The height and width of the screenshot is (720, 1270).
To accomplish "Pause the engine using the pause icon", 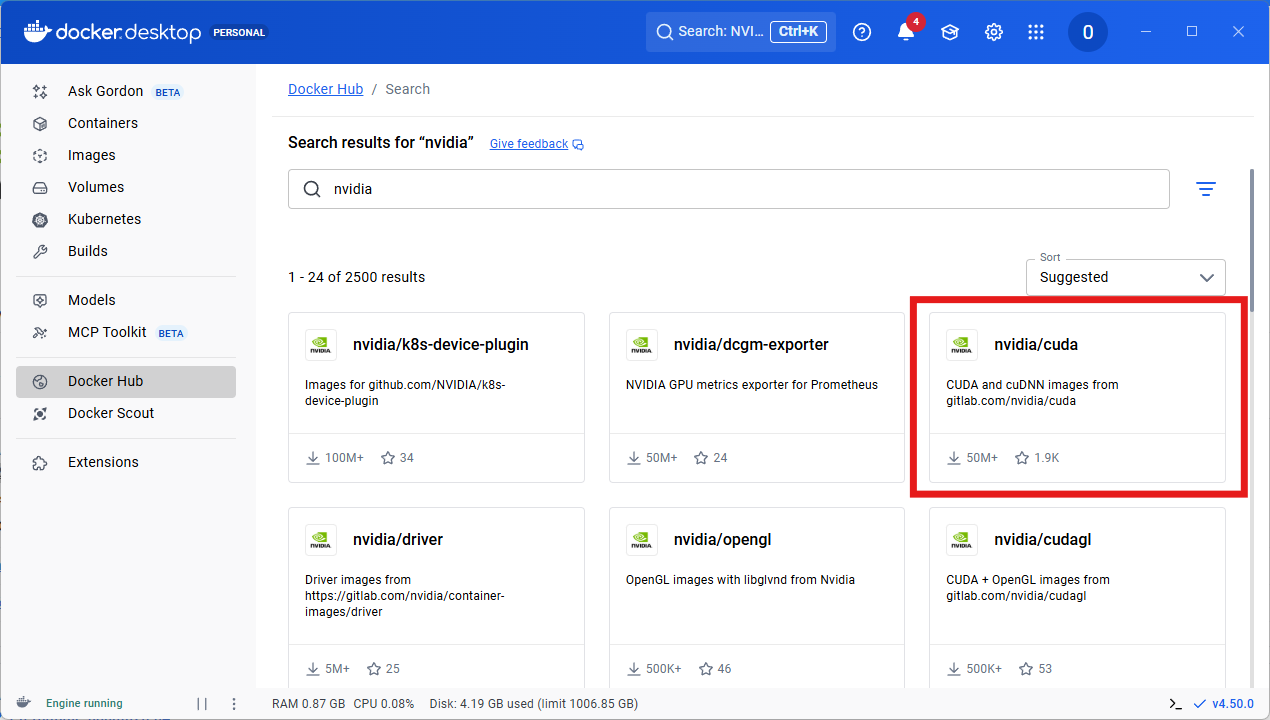I will click(202, 704).
